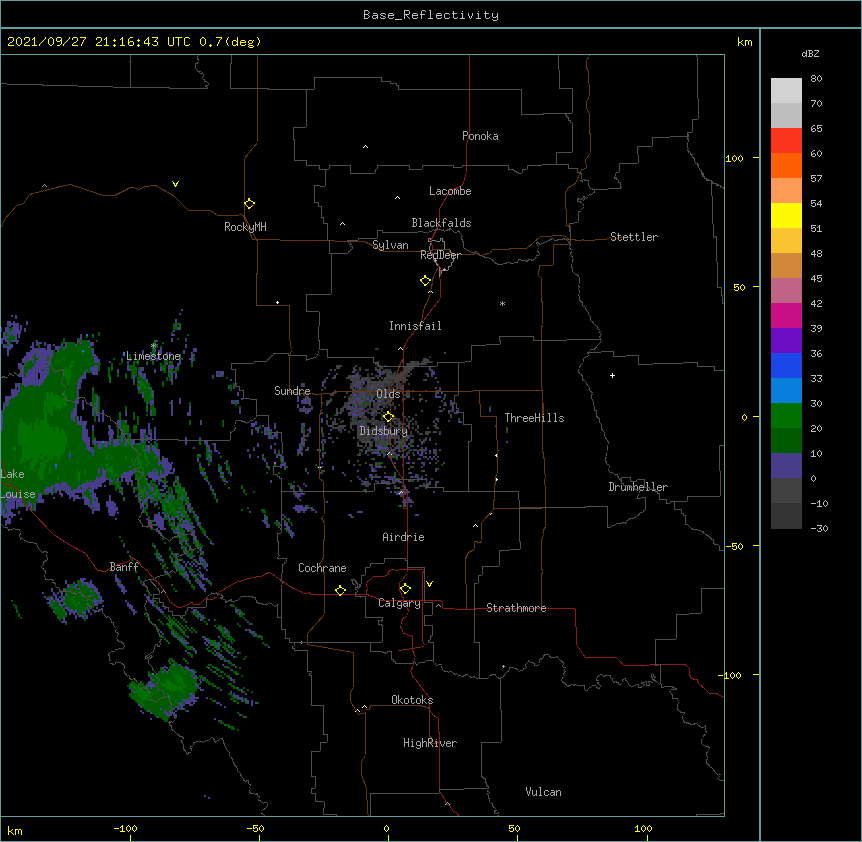
Task: Click the Stettler city label
Action: [634, 237]
